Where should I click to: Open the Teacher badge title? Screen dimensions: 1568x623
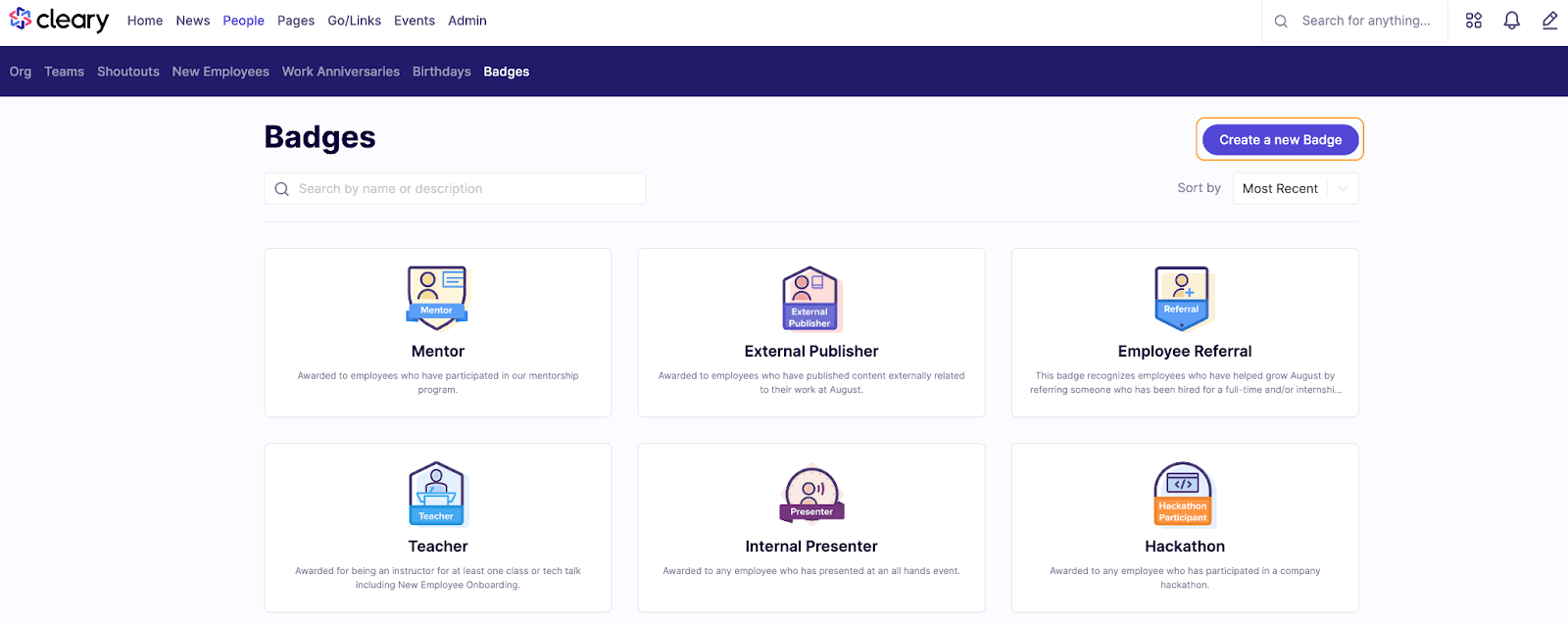coord(438,547)
